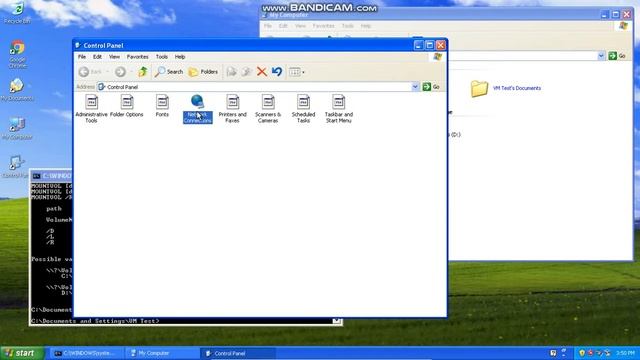The height and width of the screenshot is (360, 640).
Task: Switch to My Computer taskbar button
Action: 162,353
